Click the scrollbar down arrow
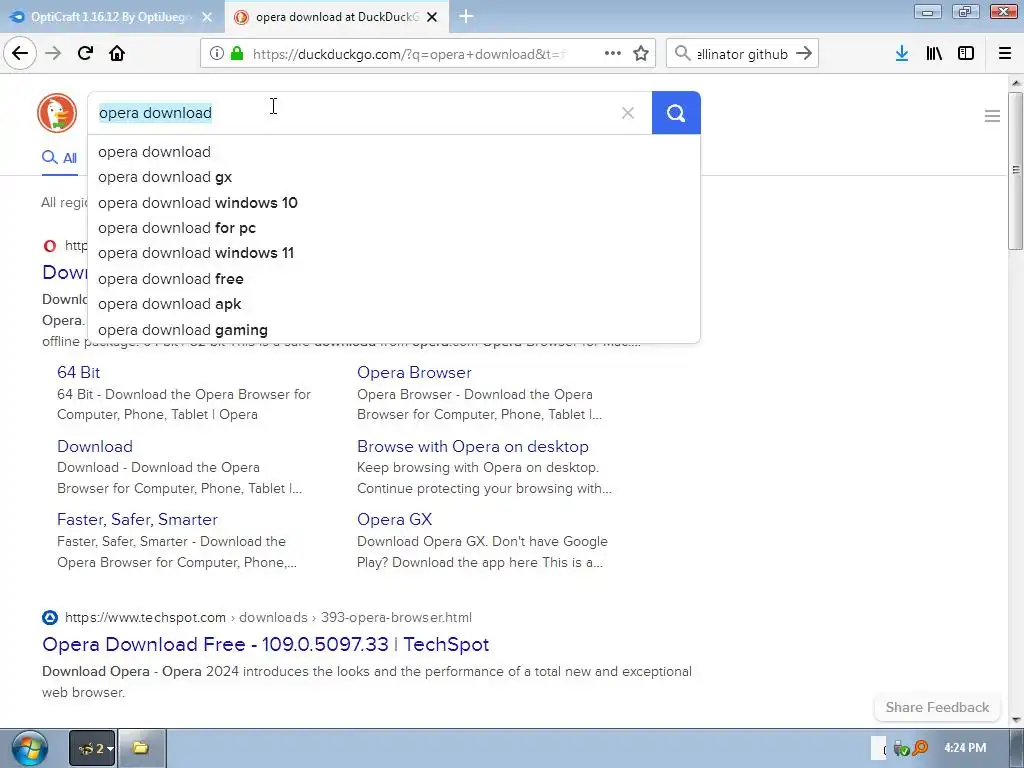 point(1016,720)
